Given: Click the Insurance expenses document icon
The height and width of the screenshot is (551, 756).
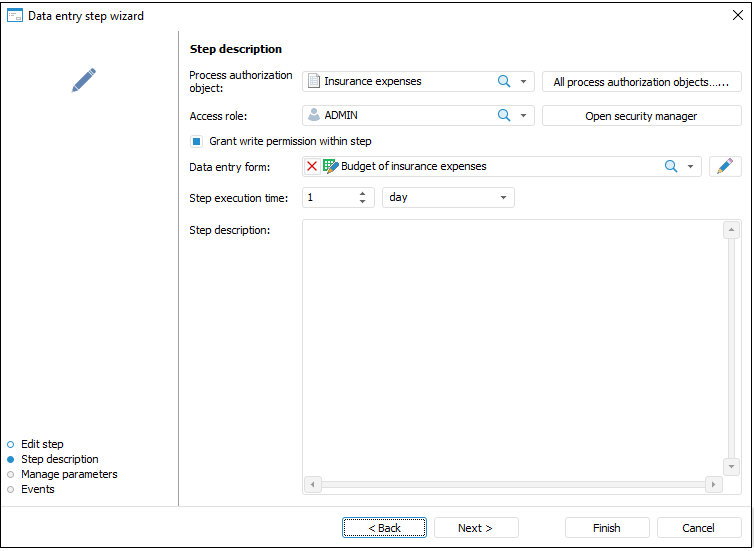Looking at the screenshot, I should 313,82.
